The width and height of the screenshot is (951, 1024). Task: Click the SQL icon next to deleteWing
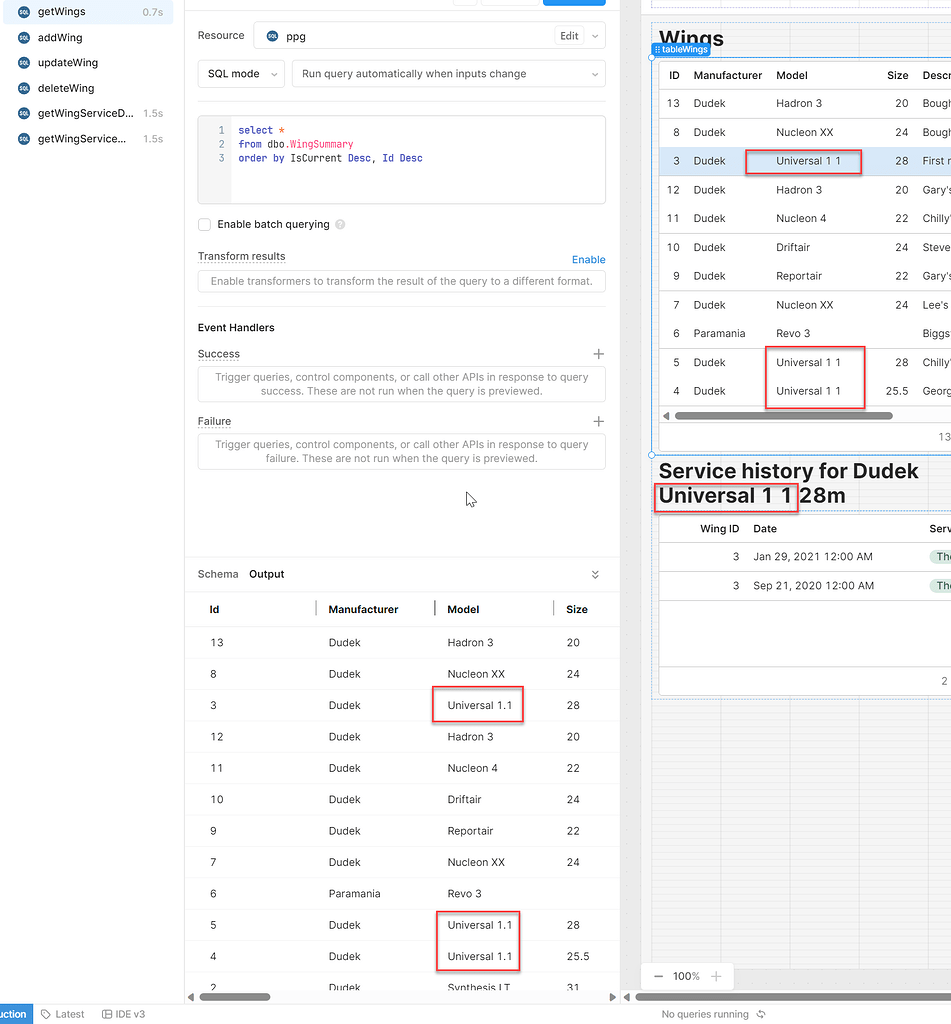click(x=22, y=88)
